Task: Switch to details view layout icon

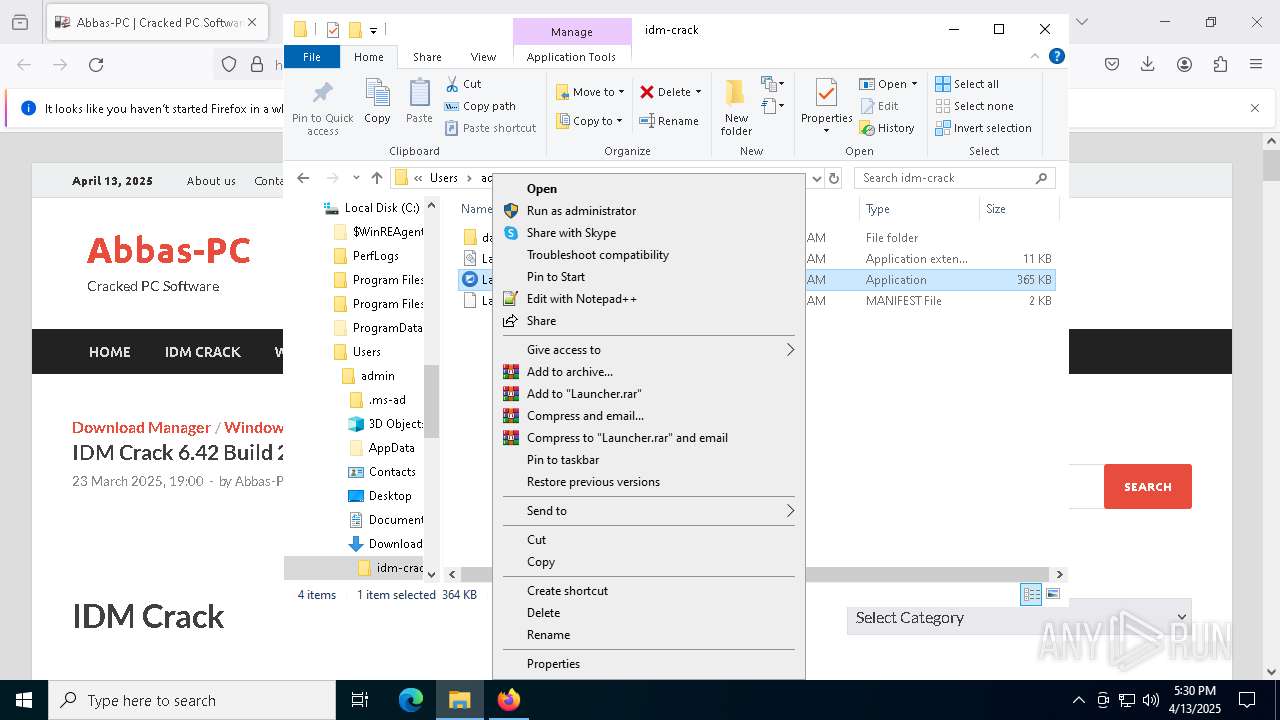Action: click(x=1031, y=595)
